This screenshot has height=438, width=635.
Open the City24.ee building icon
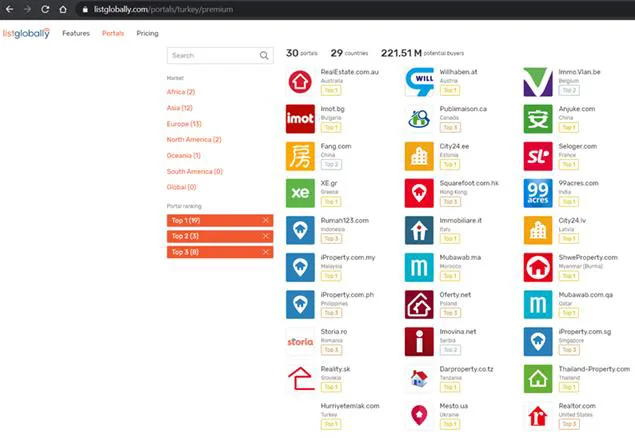click(419, 156)
